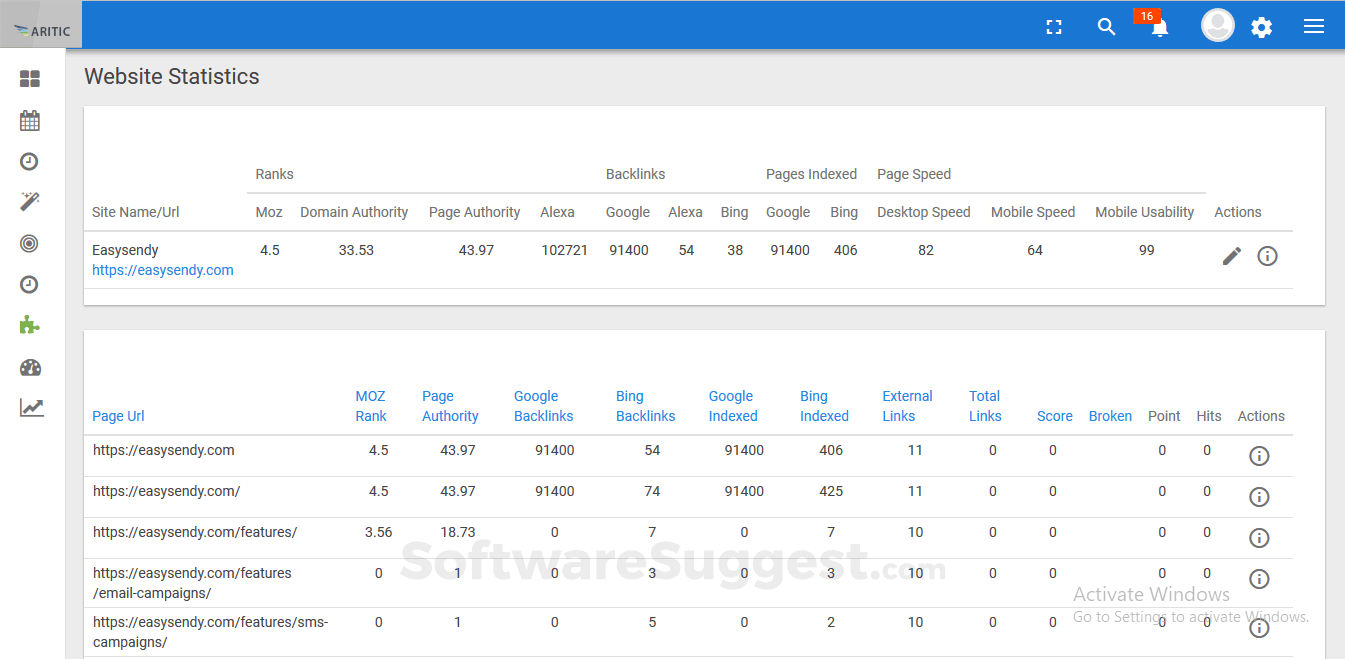1345x659 pixels.
Task: Open the https://easysendy.com site link
Action: click(163, 270)
